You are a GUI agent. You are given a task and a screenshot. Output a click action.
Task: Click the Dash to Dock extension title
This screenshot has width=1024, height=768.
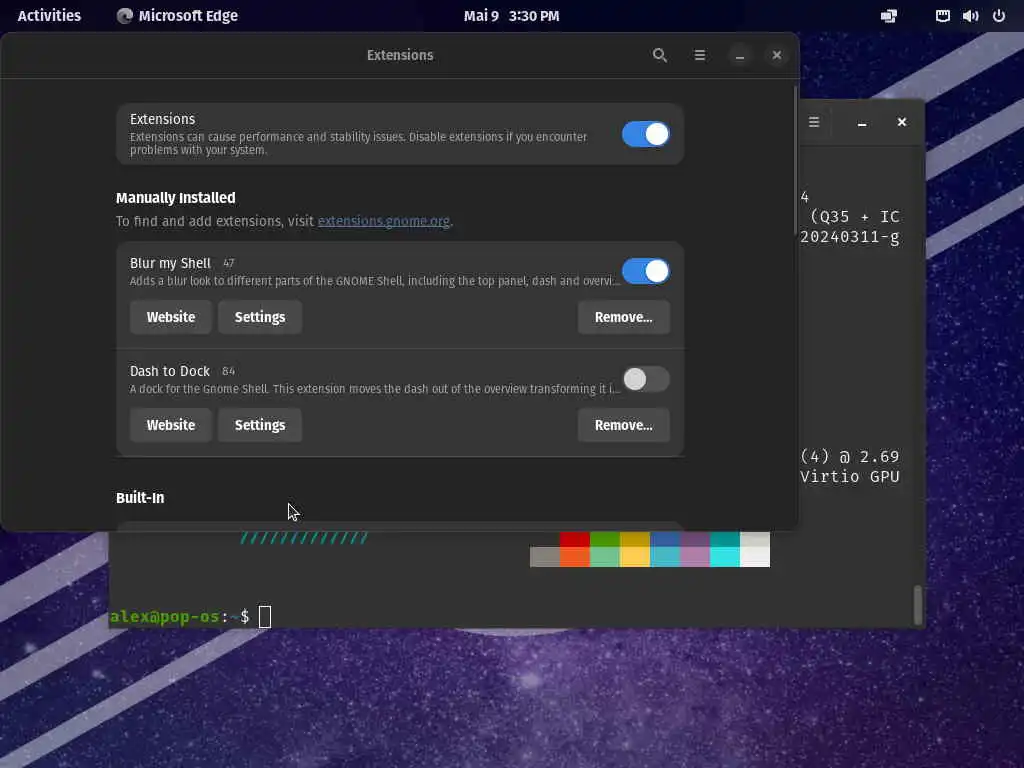[170, 371]
